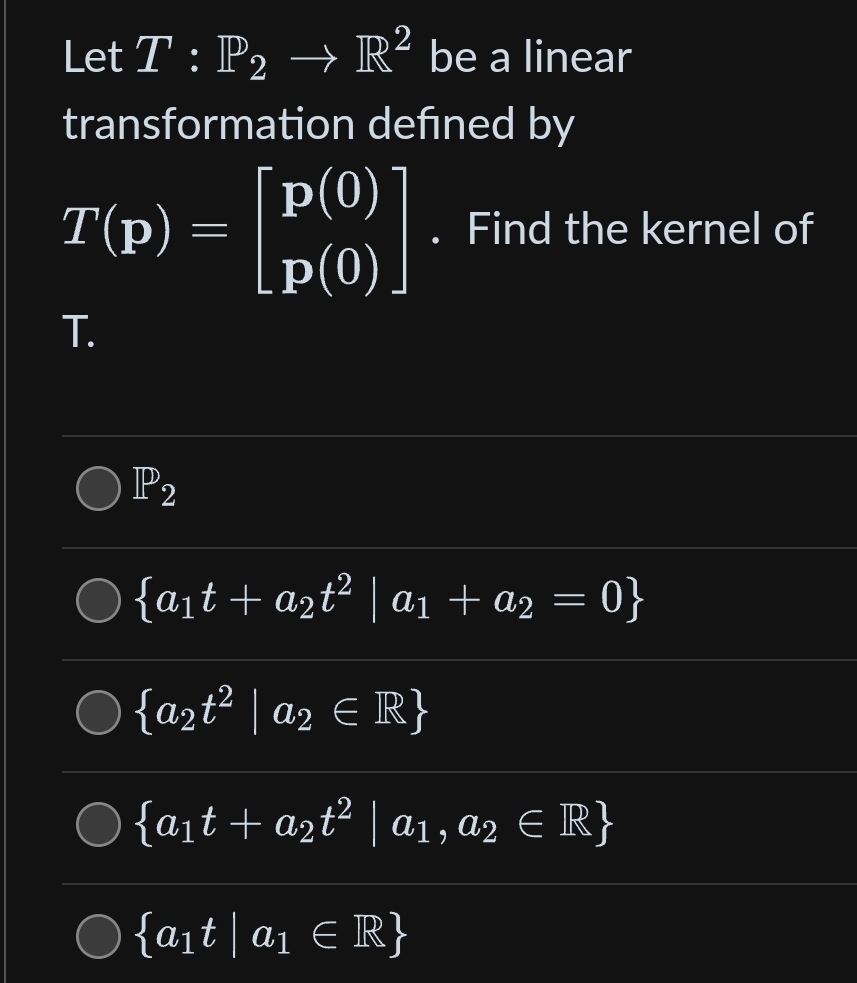Pick the answer {a₁t + a₂t² | a₁, a₂ ∈ ℝ}
Image resolution: width=857 pixels, height=983 pixels.
click(x=96, y=824)
